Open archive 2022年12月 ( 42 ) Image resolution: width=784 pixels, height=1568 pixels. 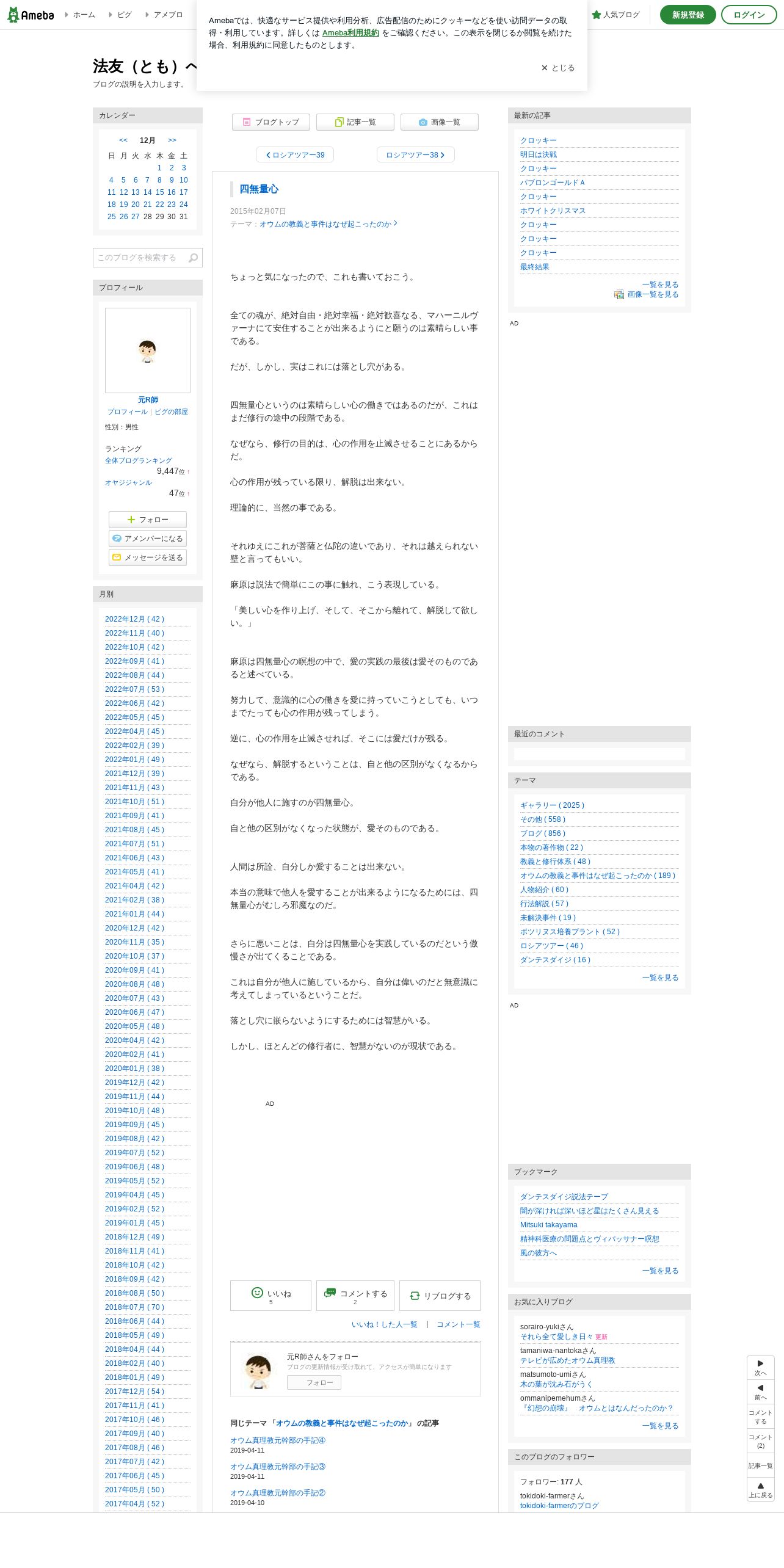click(x=135, y=619)
